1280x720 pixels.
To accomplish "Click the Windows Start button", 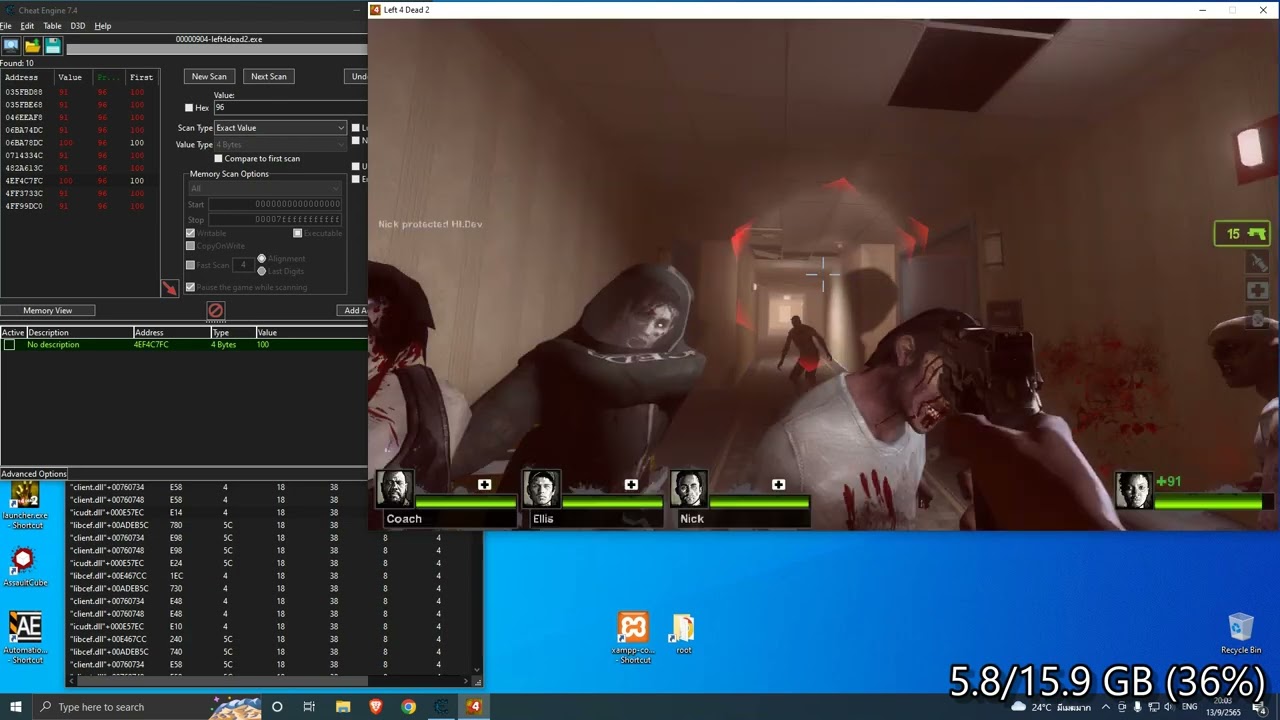I will (x=16, y=707).
